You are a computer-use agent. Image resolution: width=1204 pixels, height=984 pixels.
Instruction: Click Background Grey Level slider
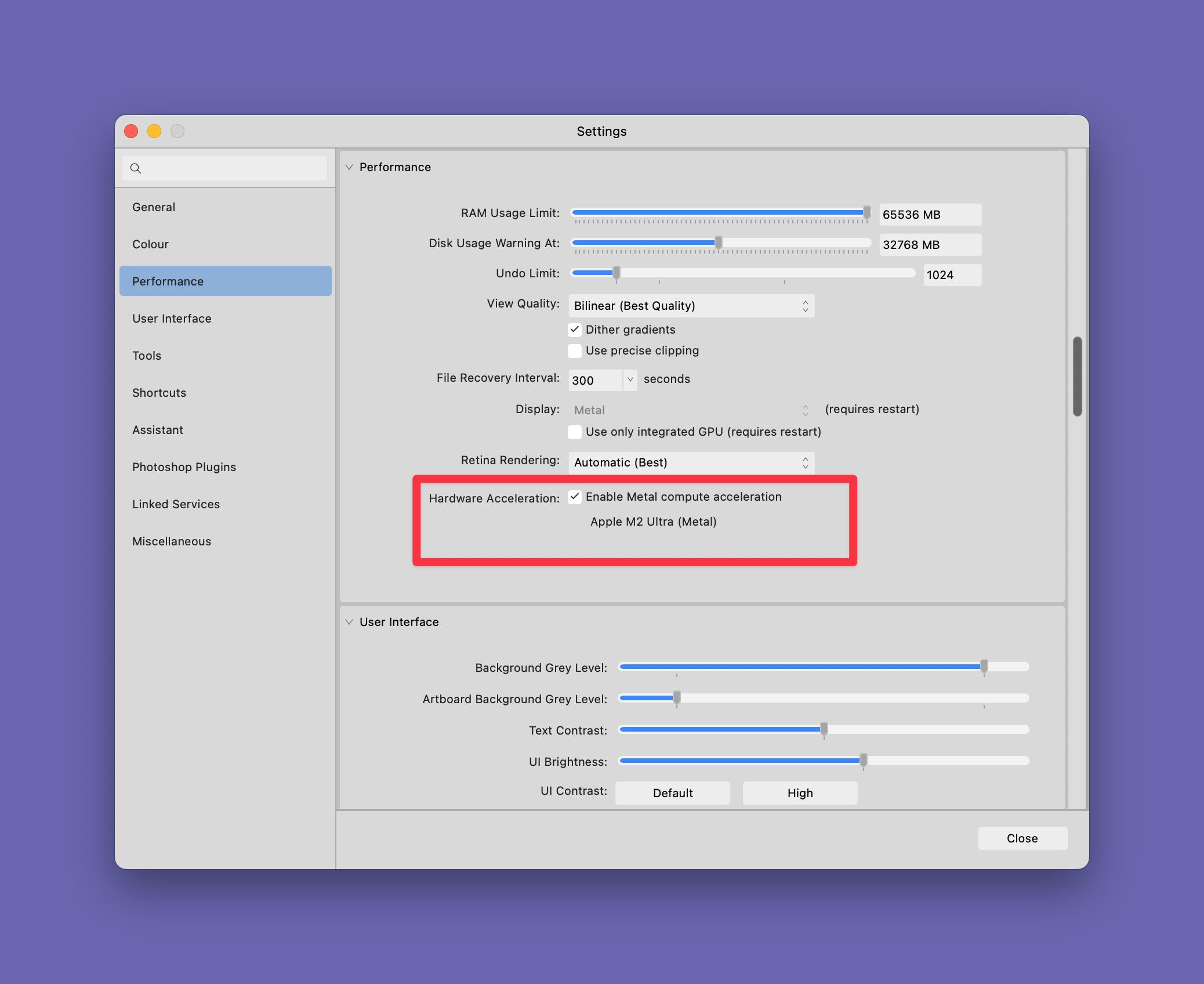coord(824,667)
